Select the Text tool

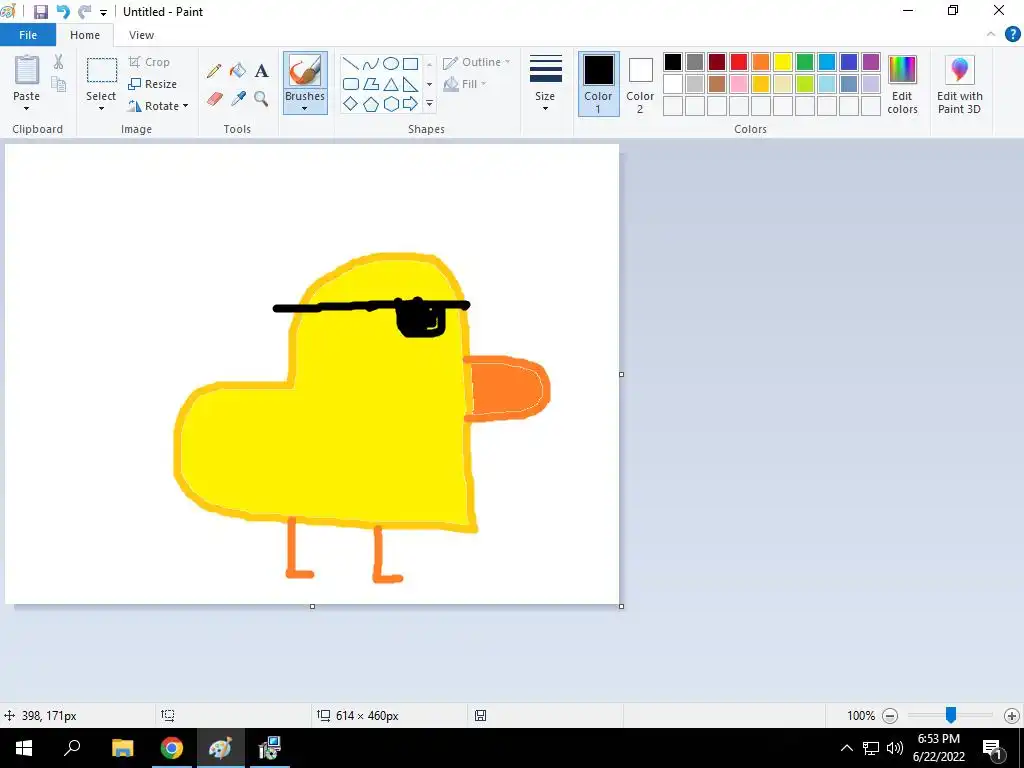(261, 71)
